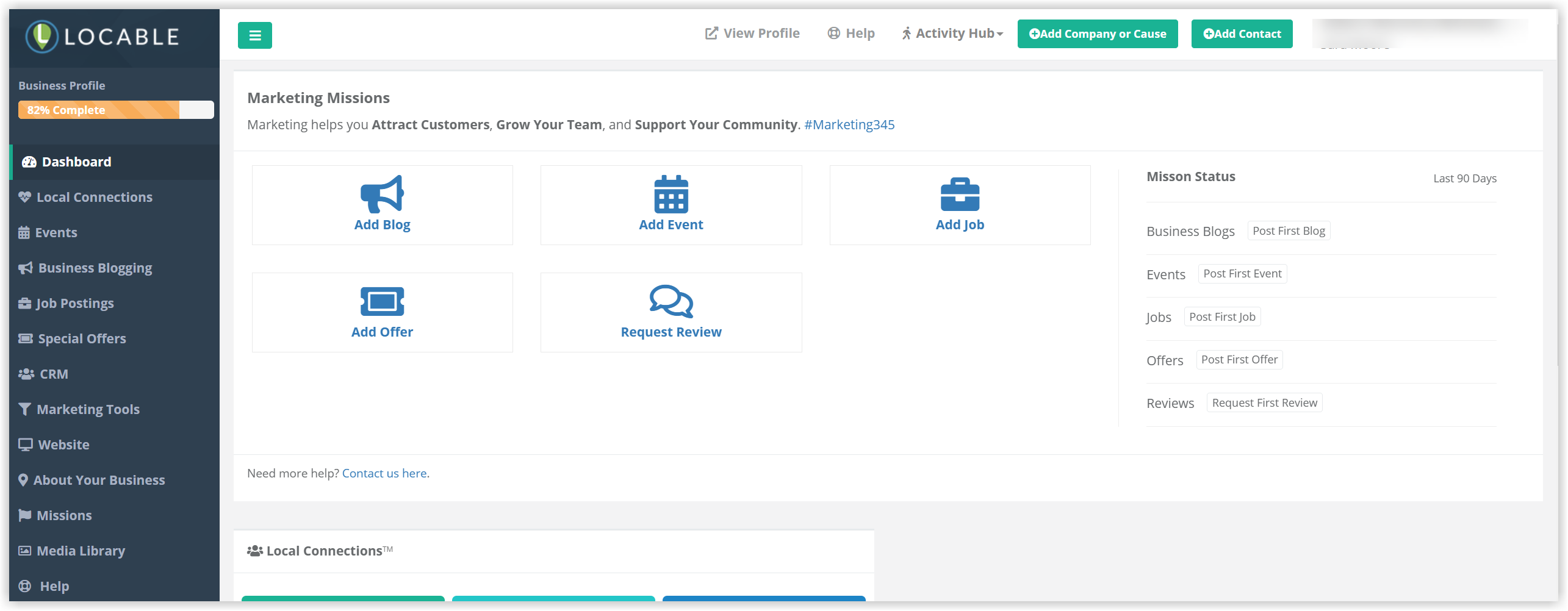This screenshot has width=1568, height=611.
Task: Click the About Your Business pin icon
Action: [x=23, y=480]
